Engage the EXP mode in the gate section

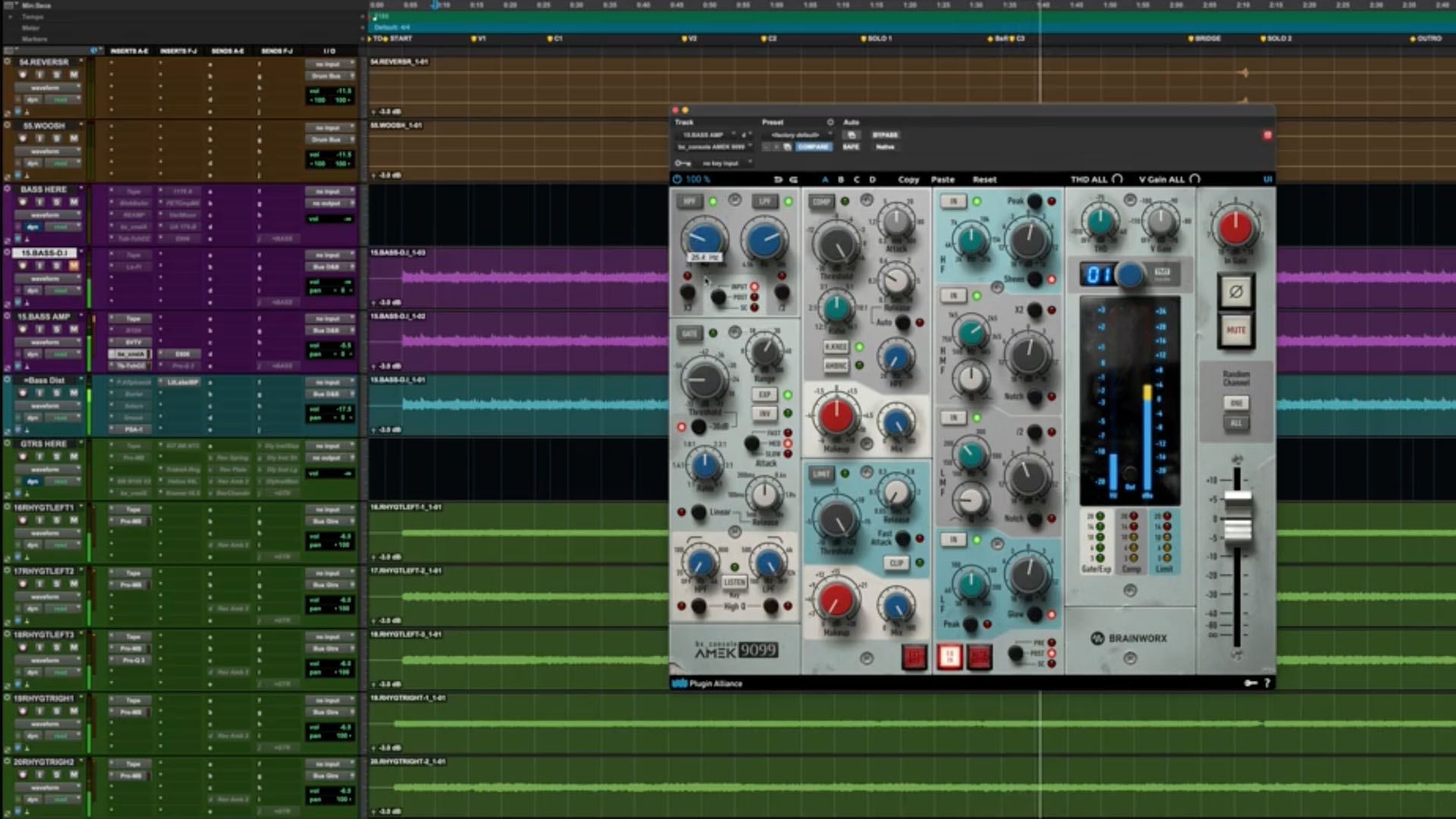point(765,394)
